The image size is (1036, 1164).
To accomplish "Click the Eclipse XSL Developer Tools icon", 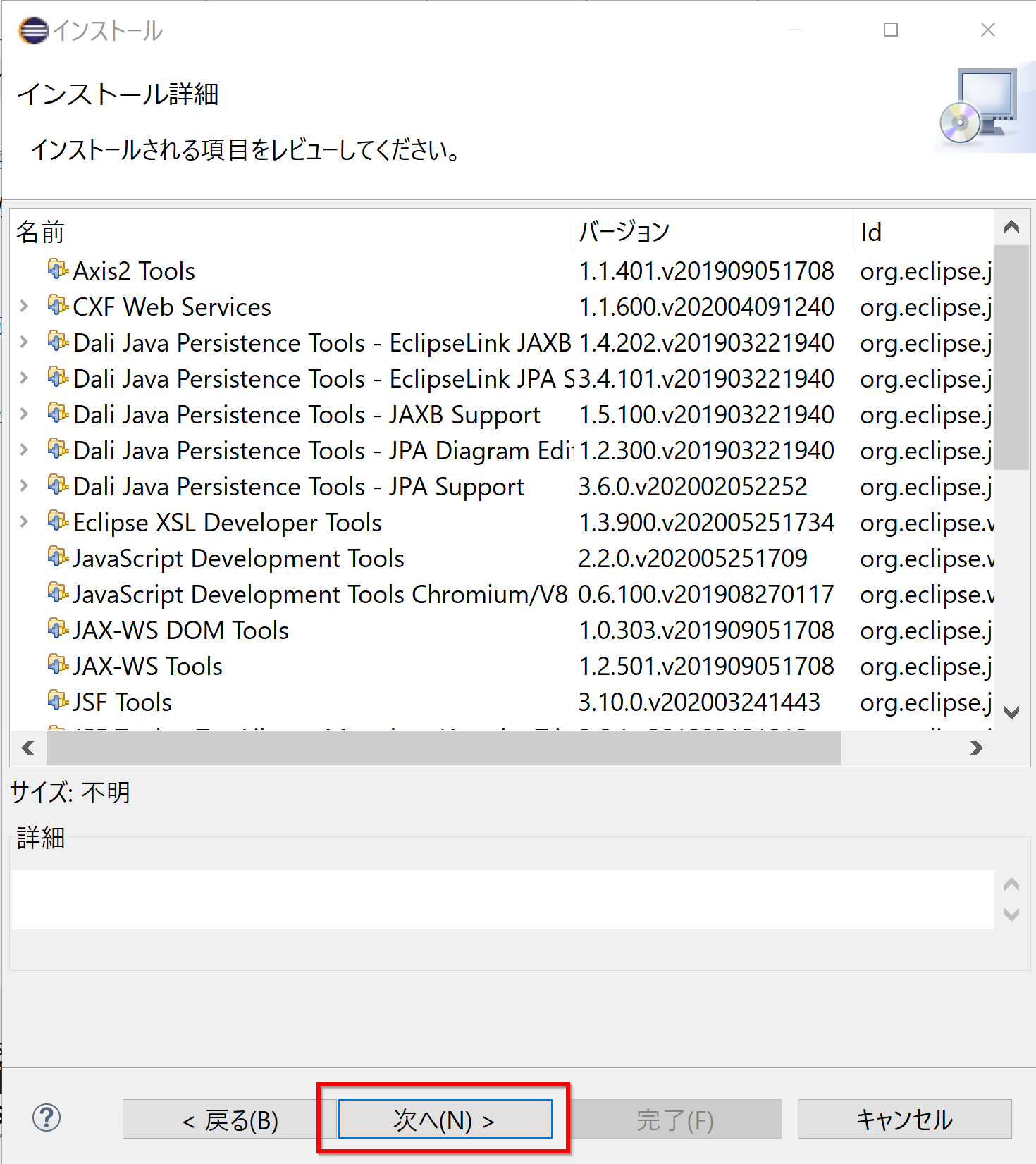I will point(58,521).
